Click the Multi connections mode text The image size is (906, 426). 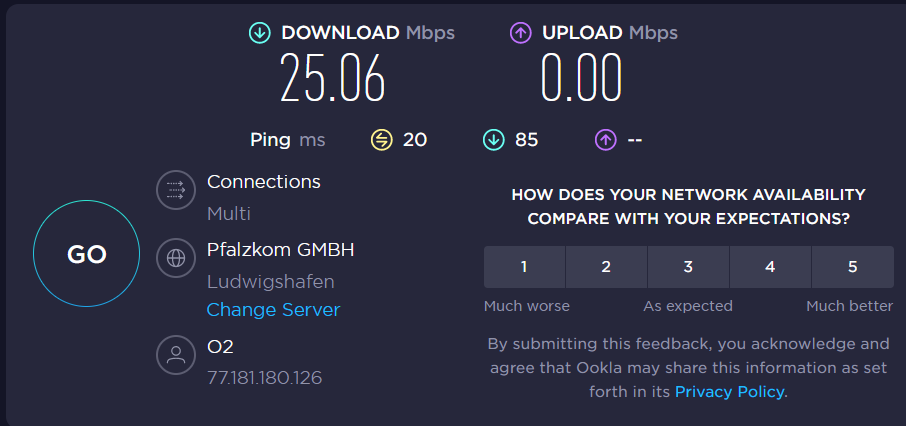(229, 214)
